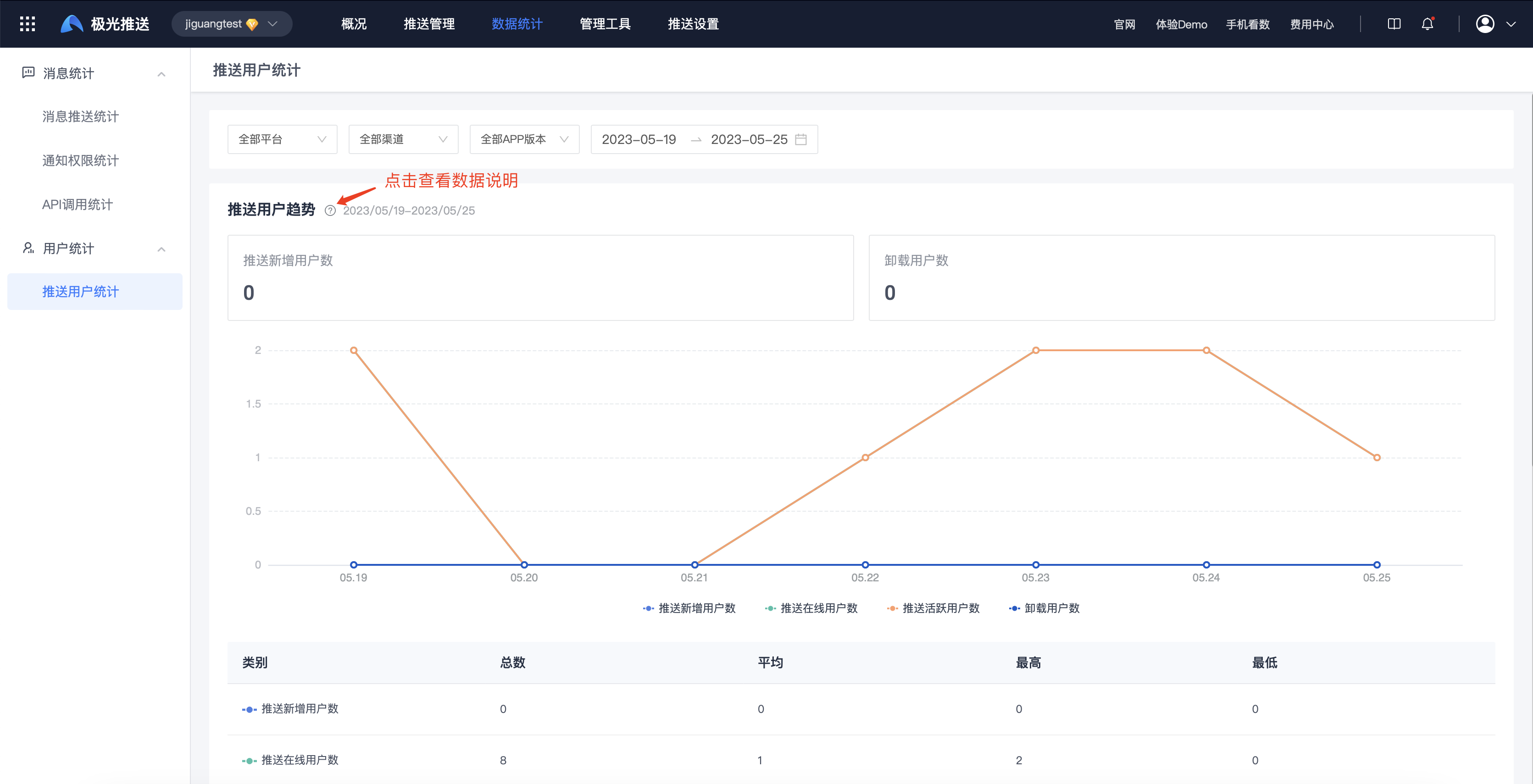The image size is (1533, 784).
Task: Click the orange 05.25 data point
Action: [1377, 458]
